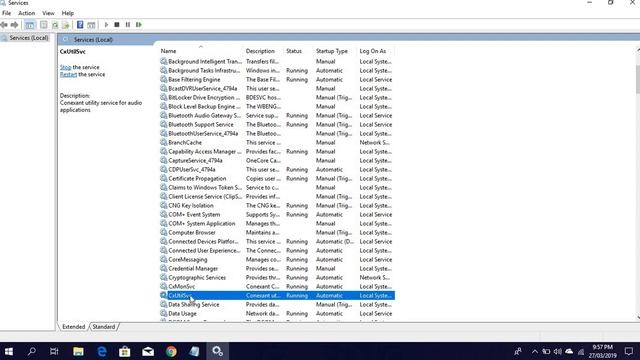Select the COM+ Event System service
Image resolution: width=640 pixels, height=360 pixels.
pos(276,214)
